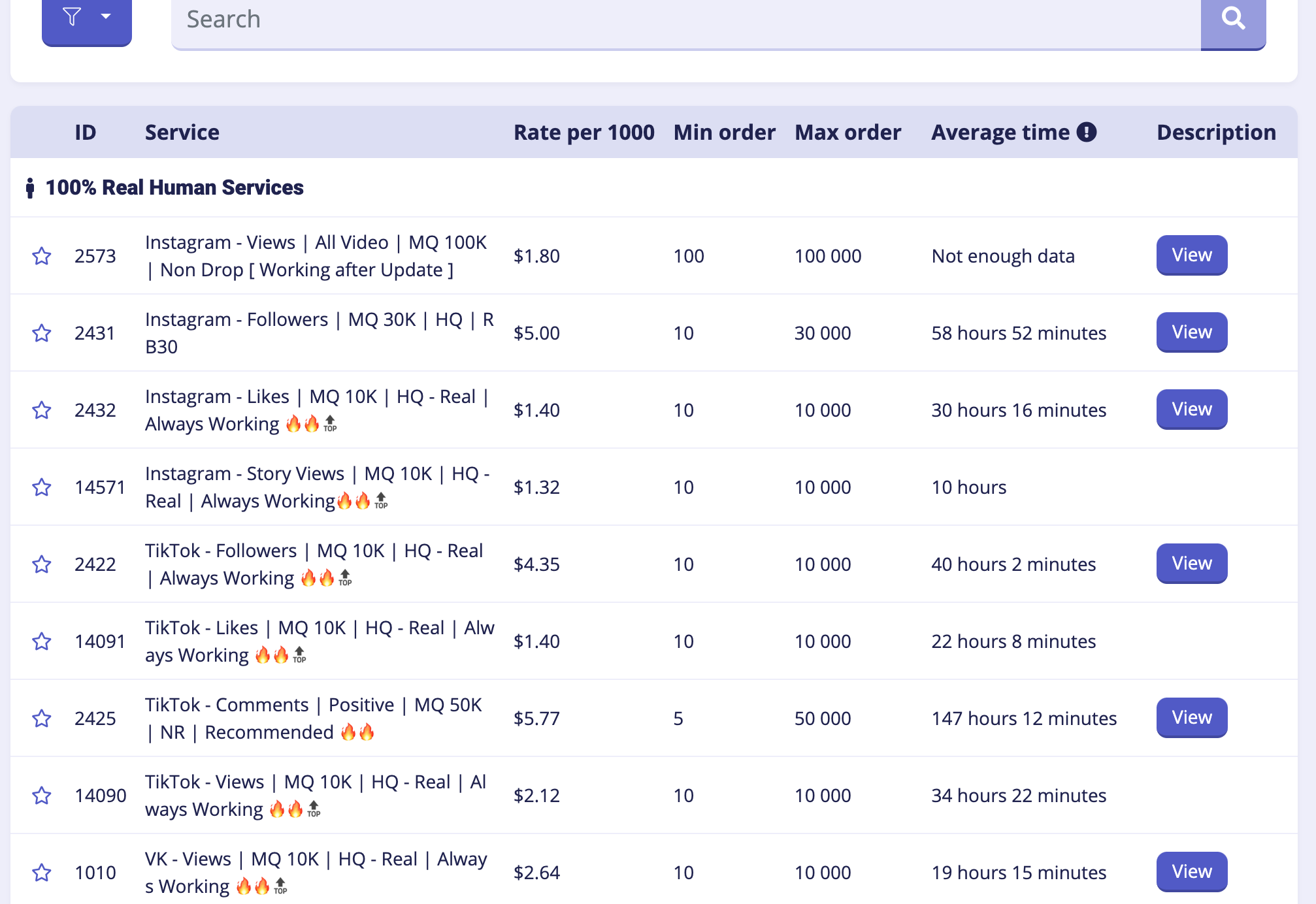1316x904 pixels.
Task: Click the 100% Real Human Services category title
Action: coord(174,187)
